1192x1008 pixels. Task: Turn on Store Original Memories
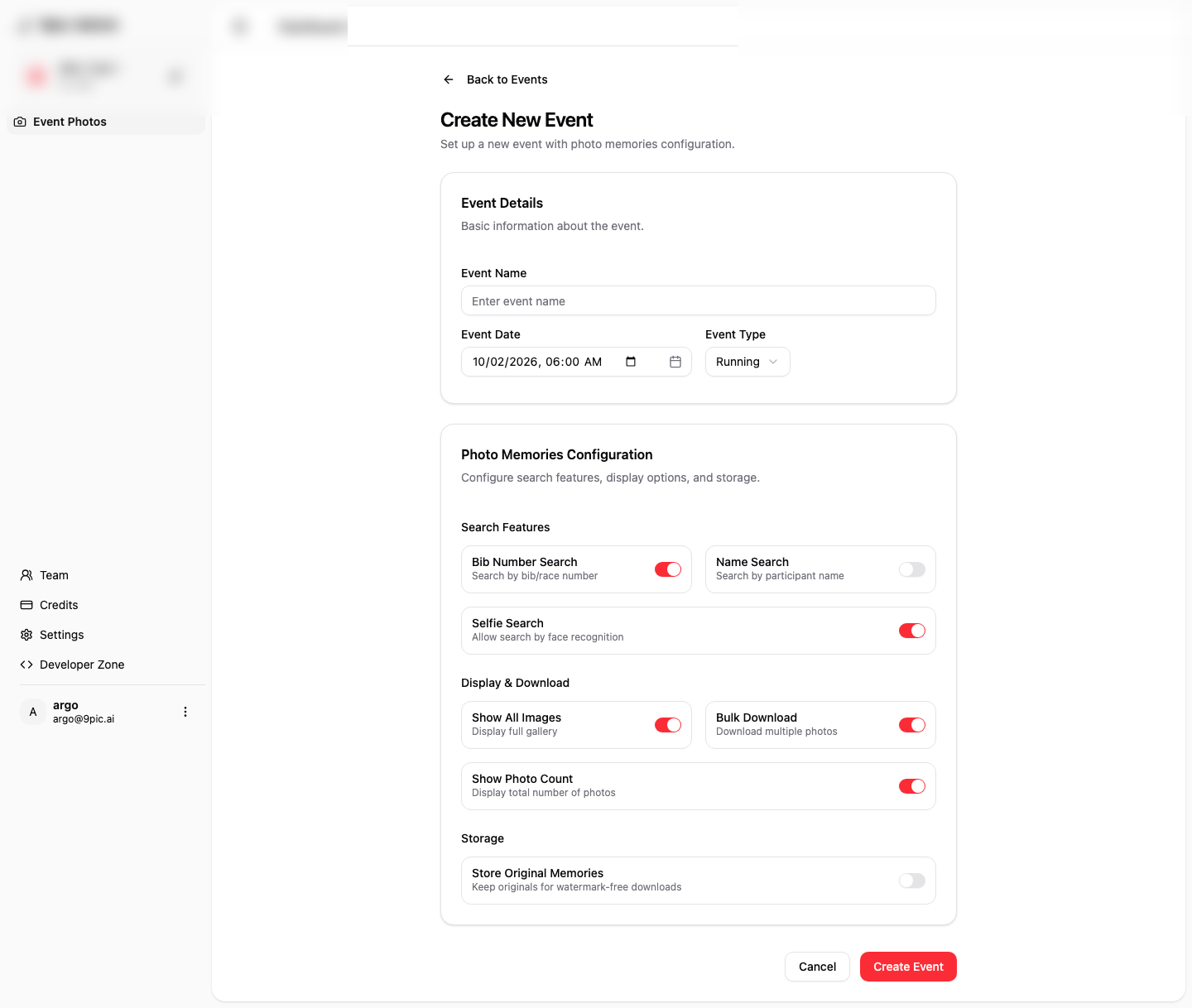(911, 881)
